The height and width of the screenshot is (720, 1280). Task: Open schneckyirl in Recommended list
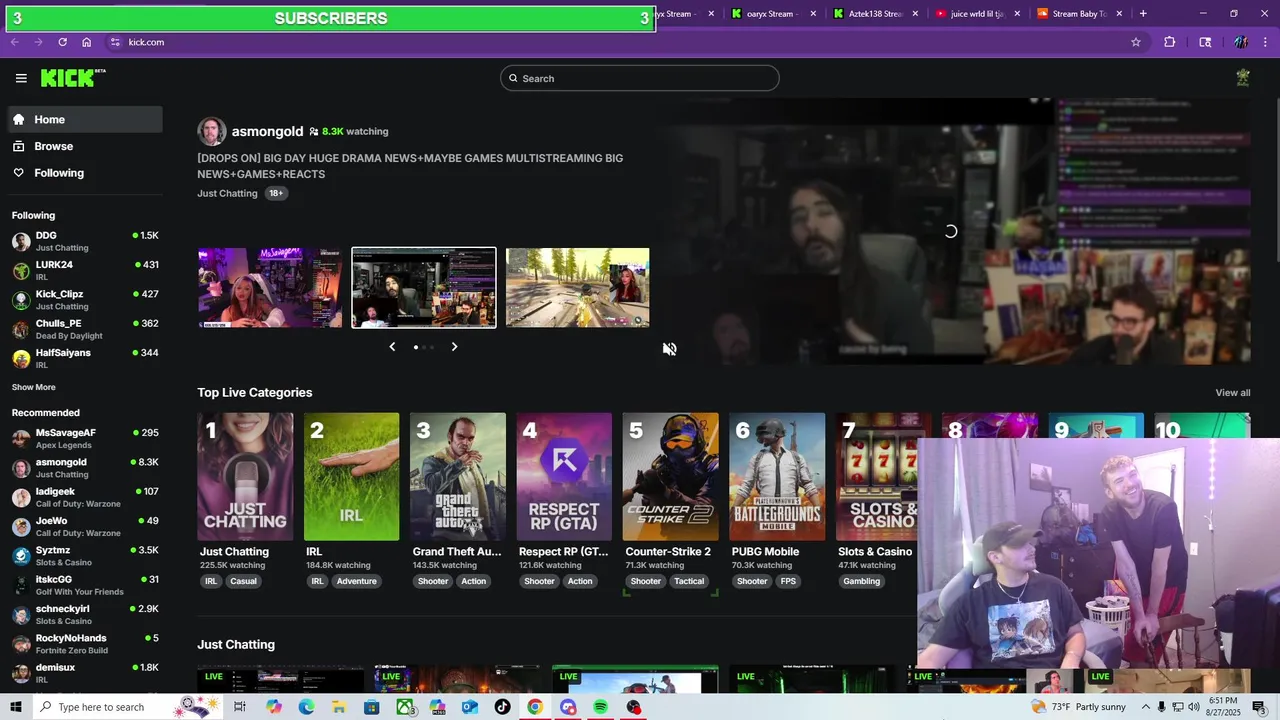click(85, 614)
